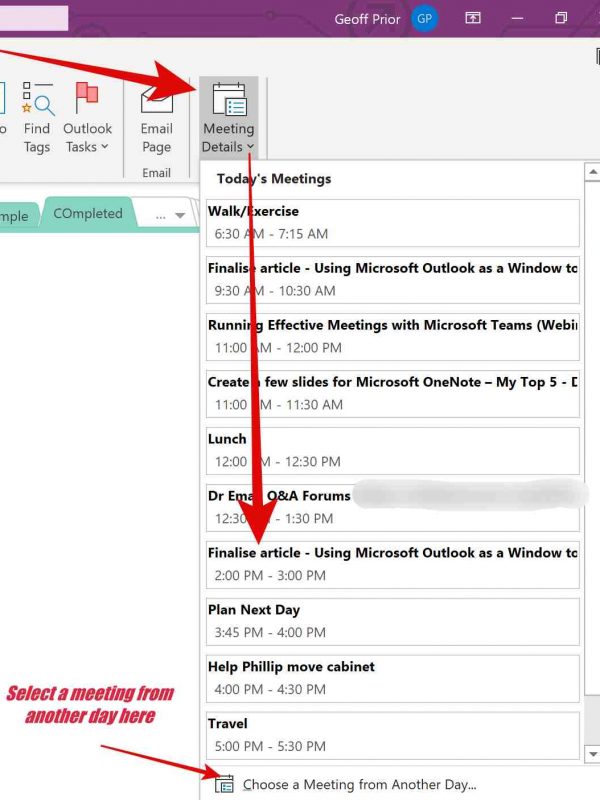Expand the section tabs overflow dropdown
The height and width of the screenshot is (800, 600).
click(x=180, y=216)
